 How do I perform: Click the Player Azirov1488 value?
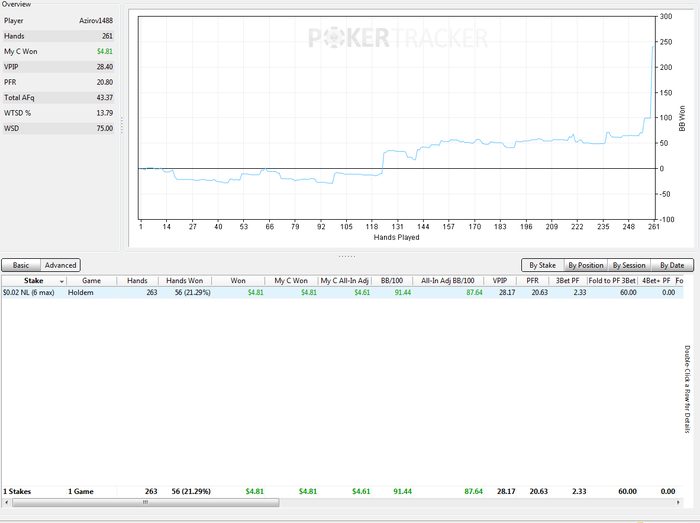coord(96,21)
